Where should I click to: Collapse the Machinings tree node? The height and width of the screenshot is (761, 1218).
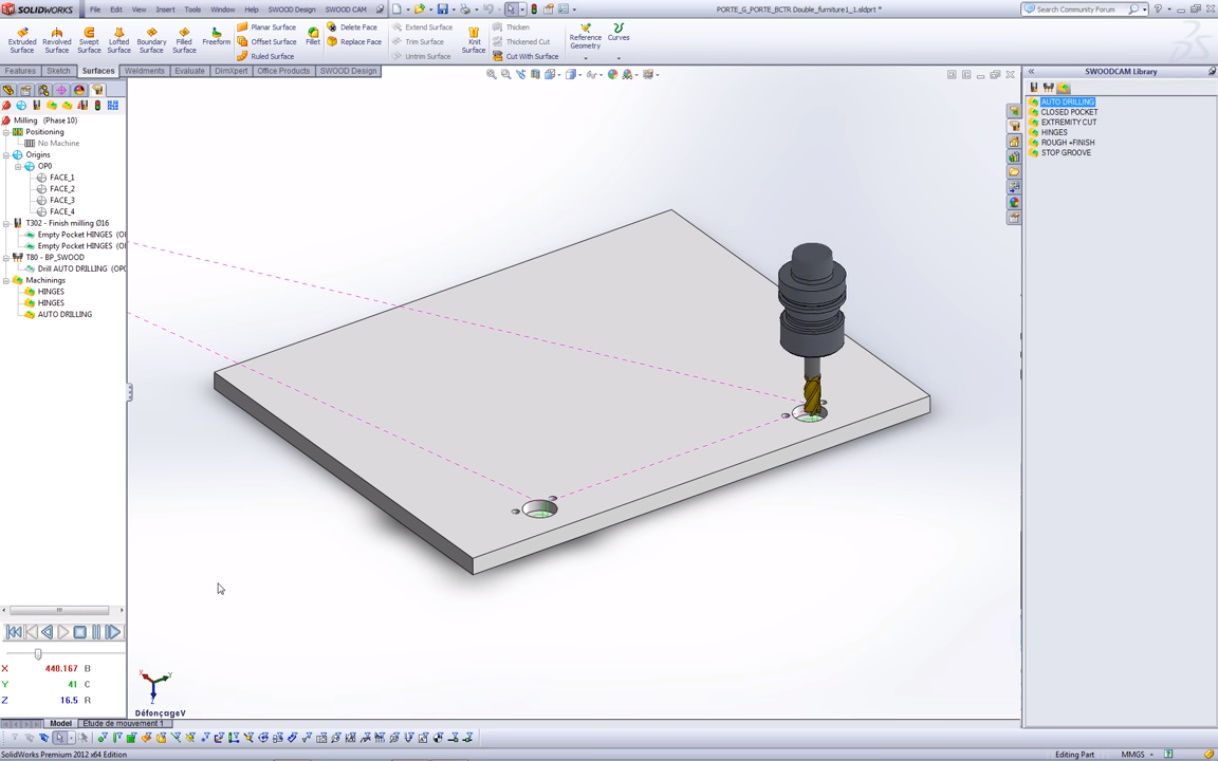(6, 281)
